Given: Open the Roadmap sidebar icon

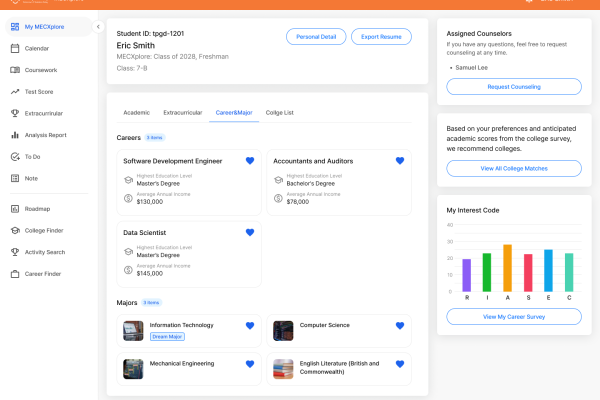Looking at the screenshot, I should click(x=15, y=209).
